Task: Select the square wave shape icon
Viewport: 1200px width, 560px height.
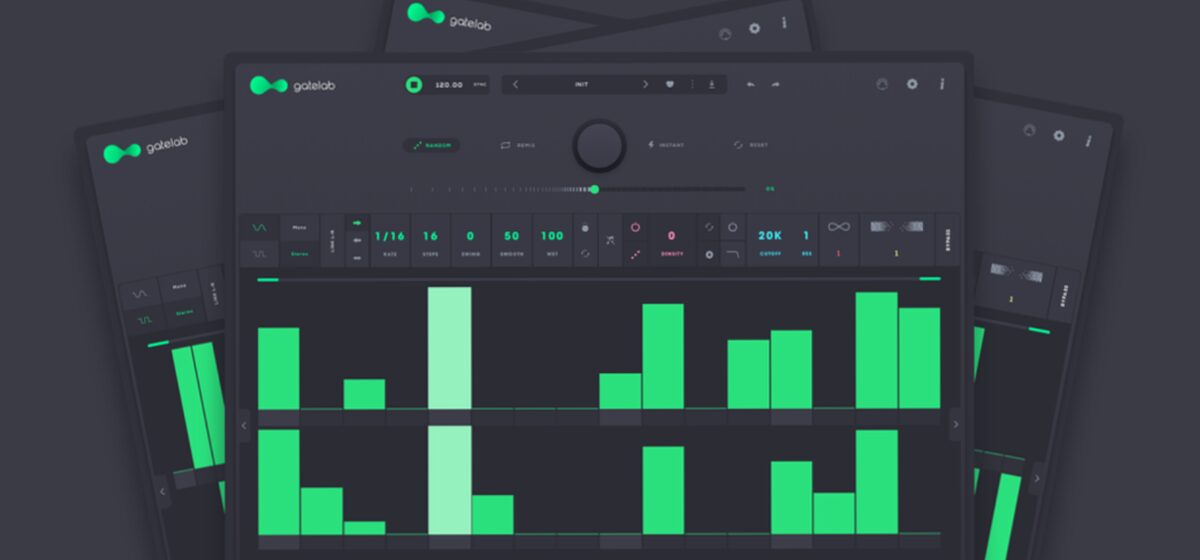Action: [x=259, y=254]
